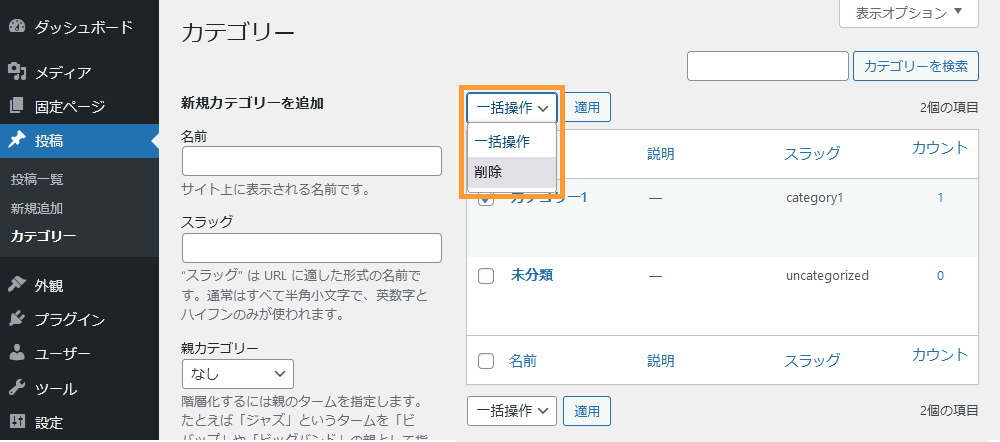Open 新規追加 submenu link
The image size is (1000, 442).
point(37,208)
